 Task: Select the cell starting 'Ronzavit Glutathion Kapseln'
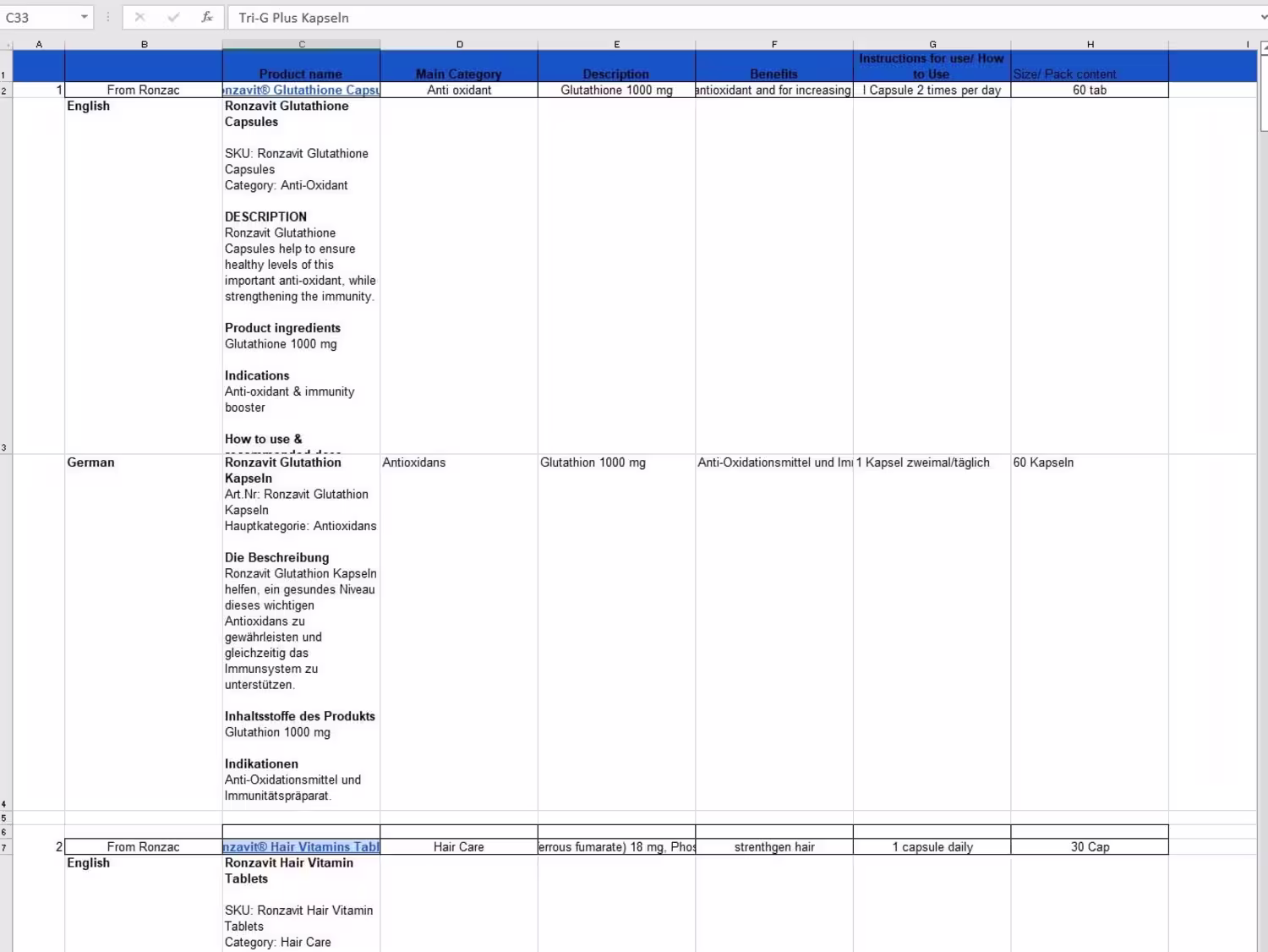(x=302, y=632)
